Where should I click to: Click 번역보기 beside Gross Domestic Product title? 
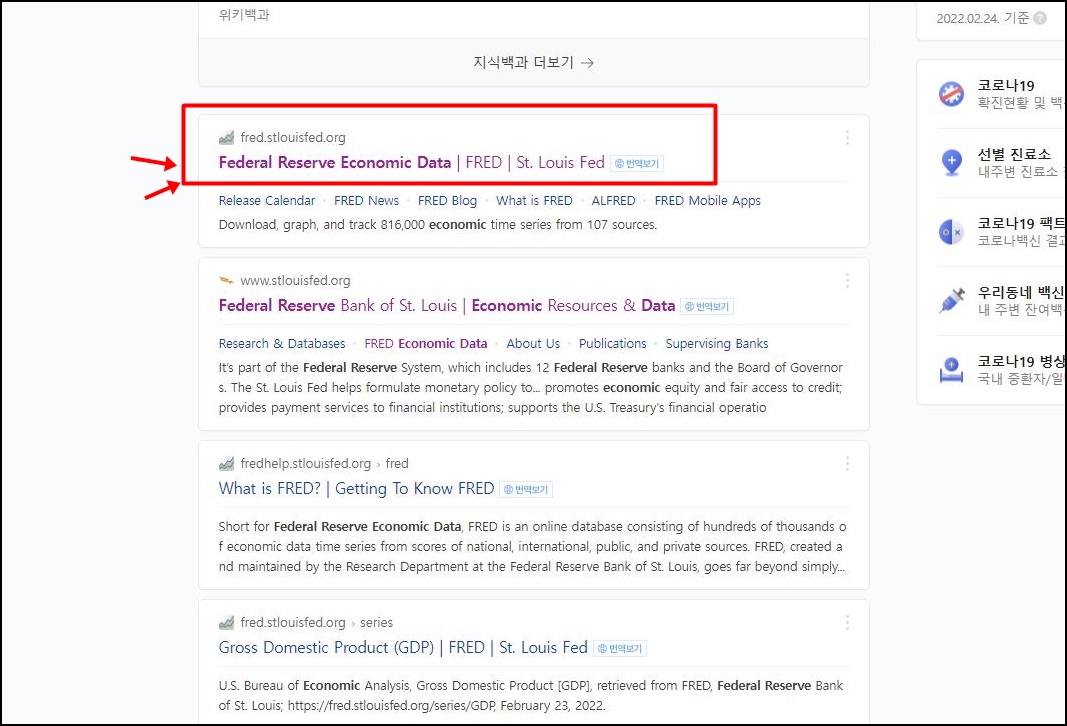coord(620,648)
